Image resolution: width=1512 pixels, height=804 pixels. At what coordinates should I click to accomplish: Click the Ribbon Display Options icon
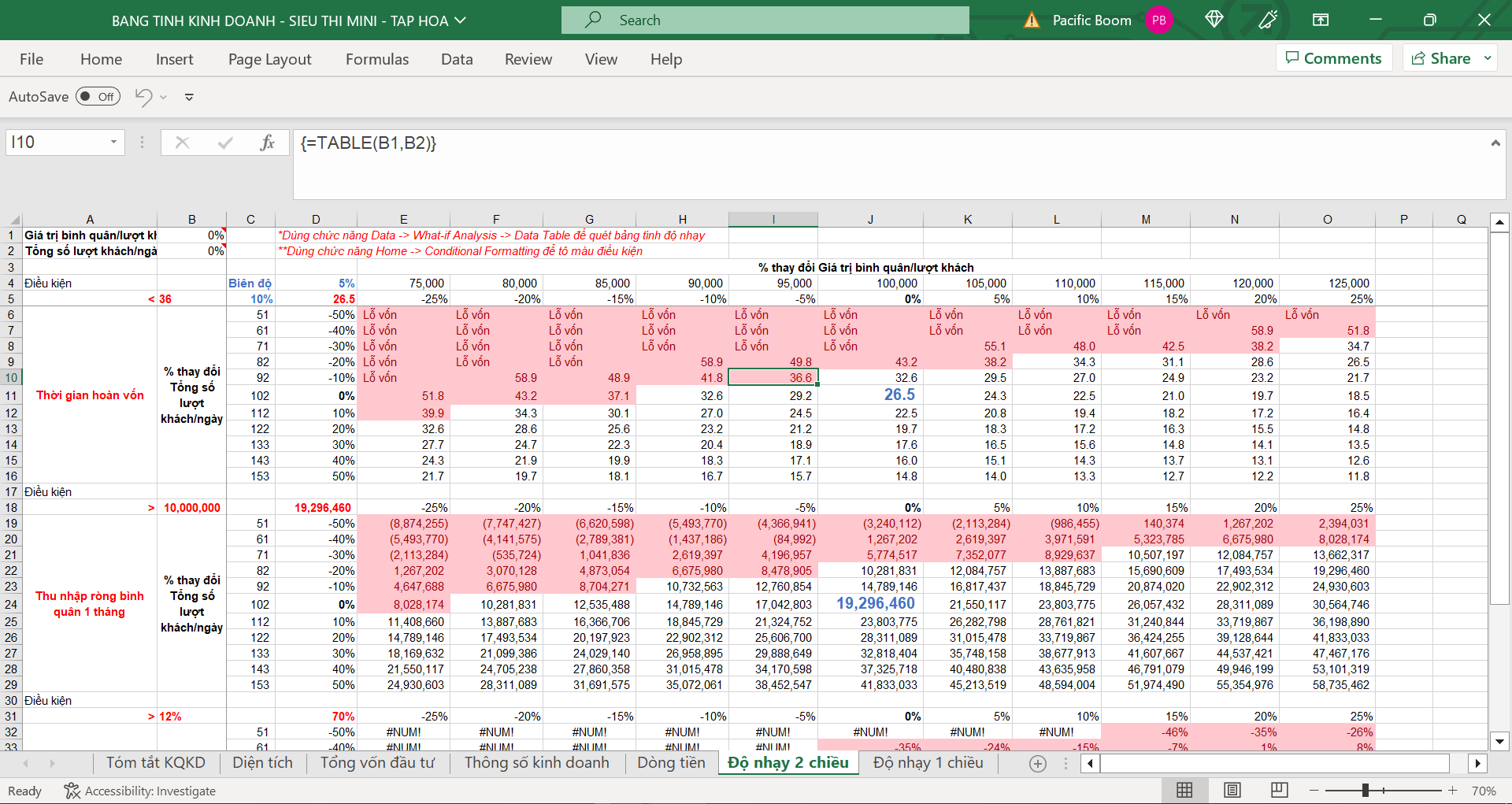1321,20
